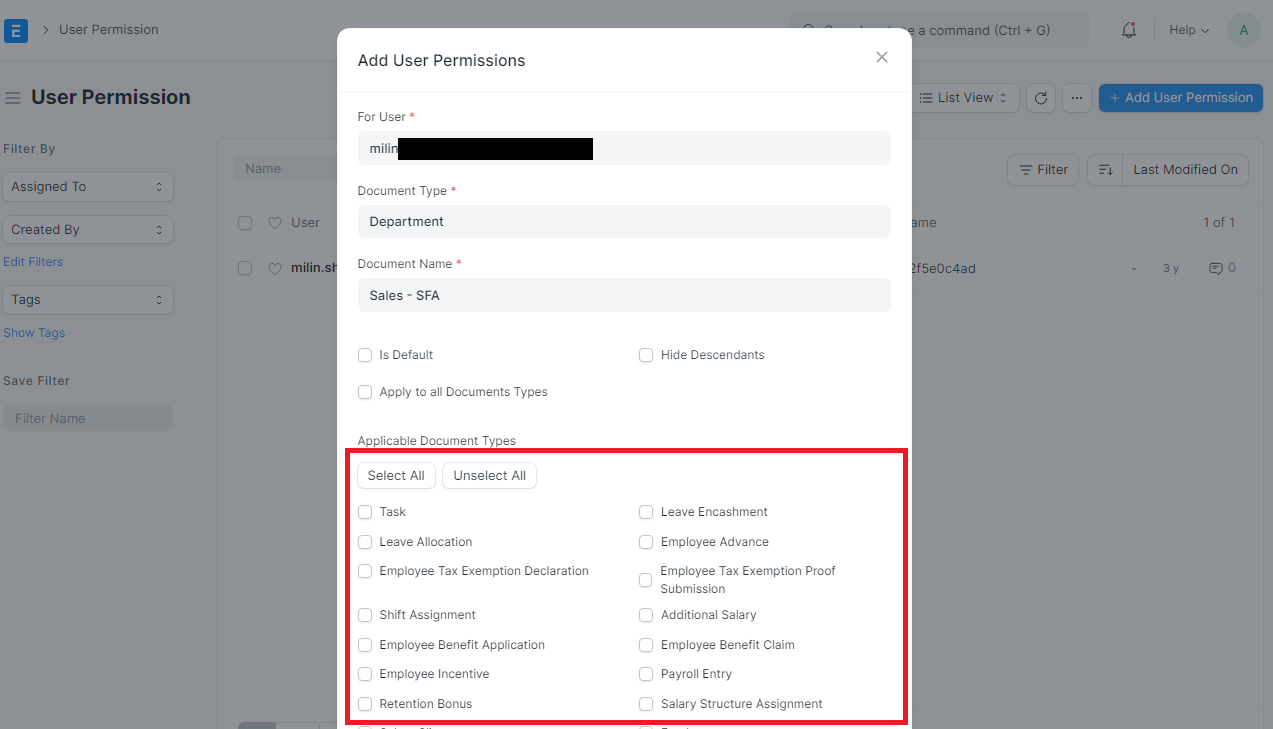Image resolution: width=1273 pixels, height=729 pixels.
Task: Click the sort direction icon beside Last Modified On
Action: pyautogui.click(x=1105, y=169)
